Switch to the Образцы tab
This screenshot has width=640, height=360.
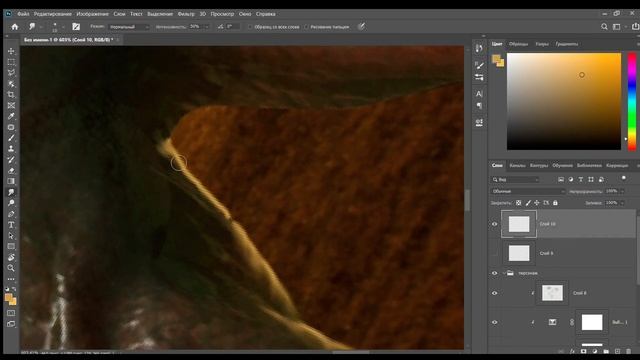[518, 44]
